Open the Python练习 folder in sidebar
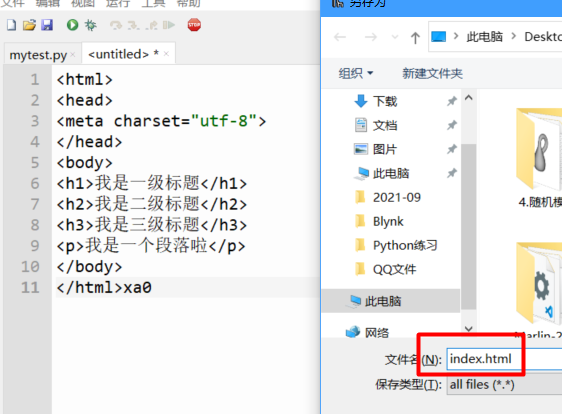 (x=405, y=246)
